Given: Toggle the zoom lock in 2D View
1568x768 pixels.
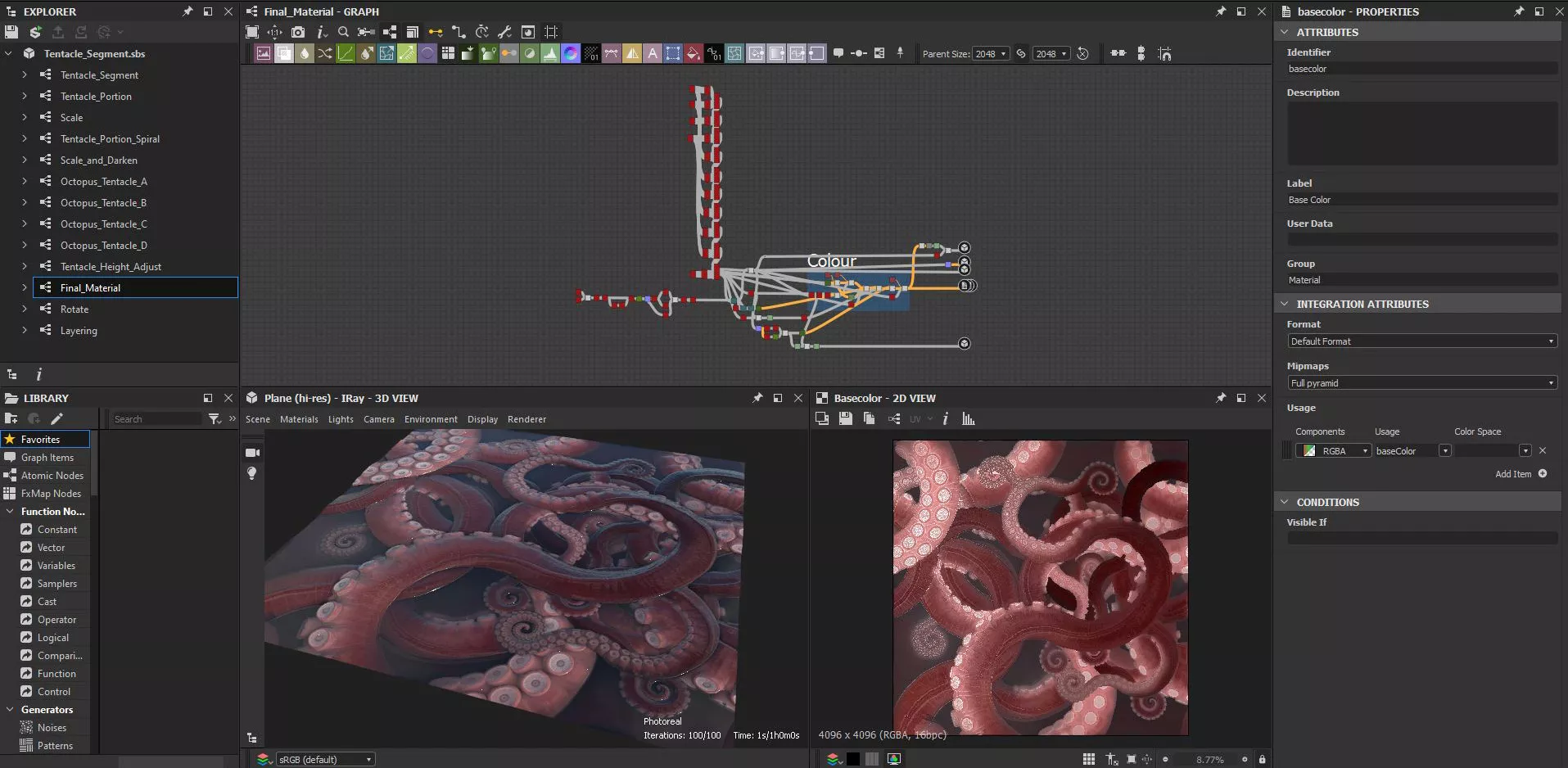Looking at the screenshot, I should coord(1262,760).
